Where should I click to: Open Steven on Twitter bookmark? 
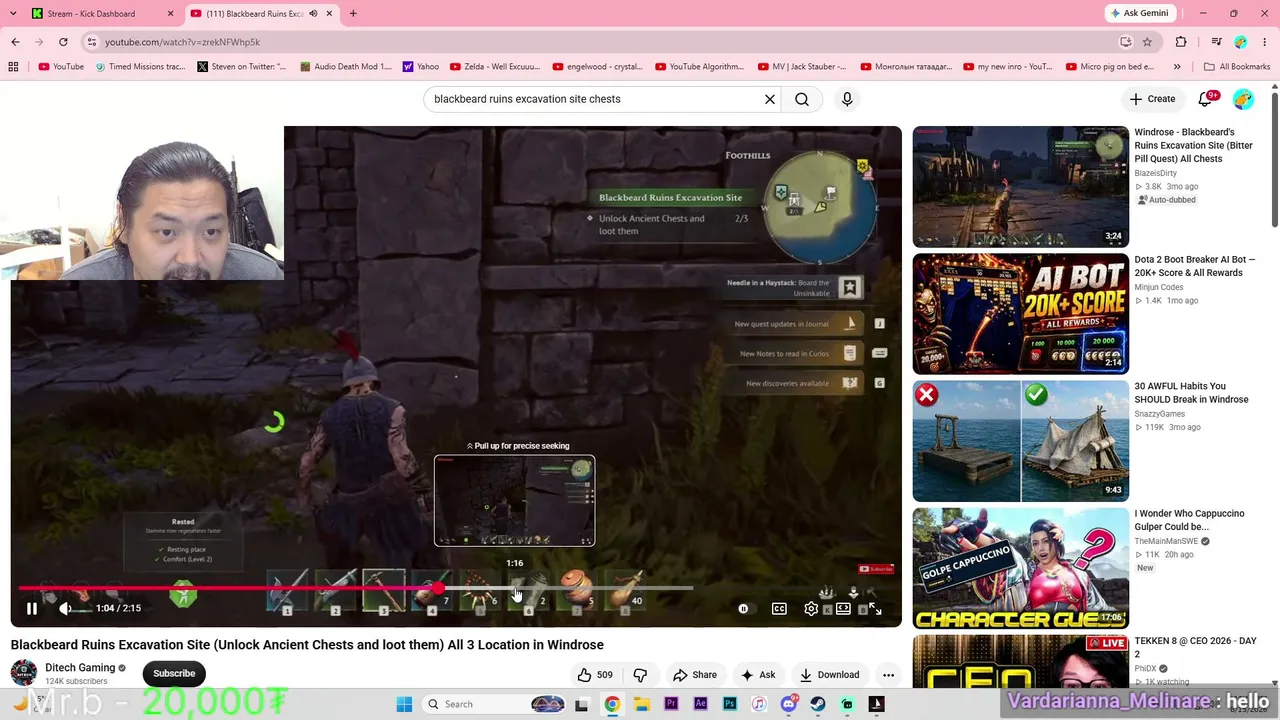(x=242, y=67)
